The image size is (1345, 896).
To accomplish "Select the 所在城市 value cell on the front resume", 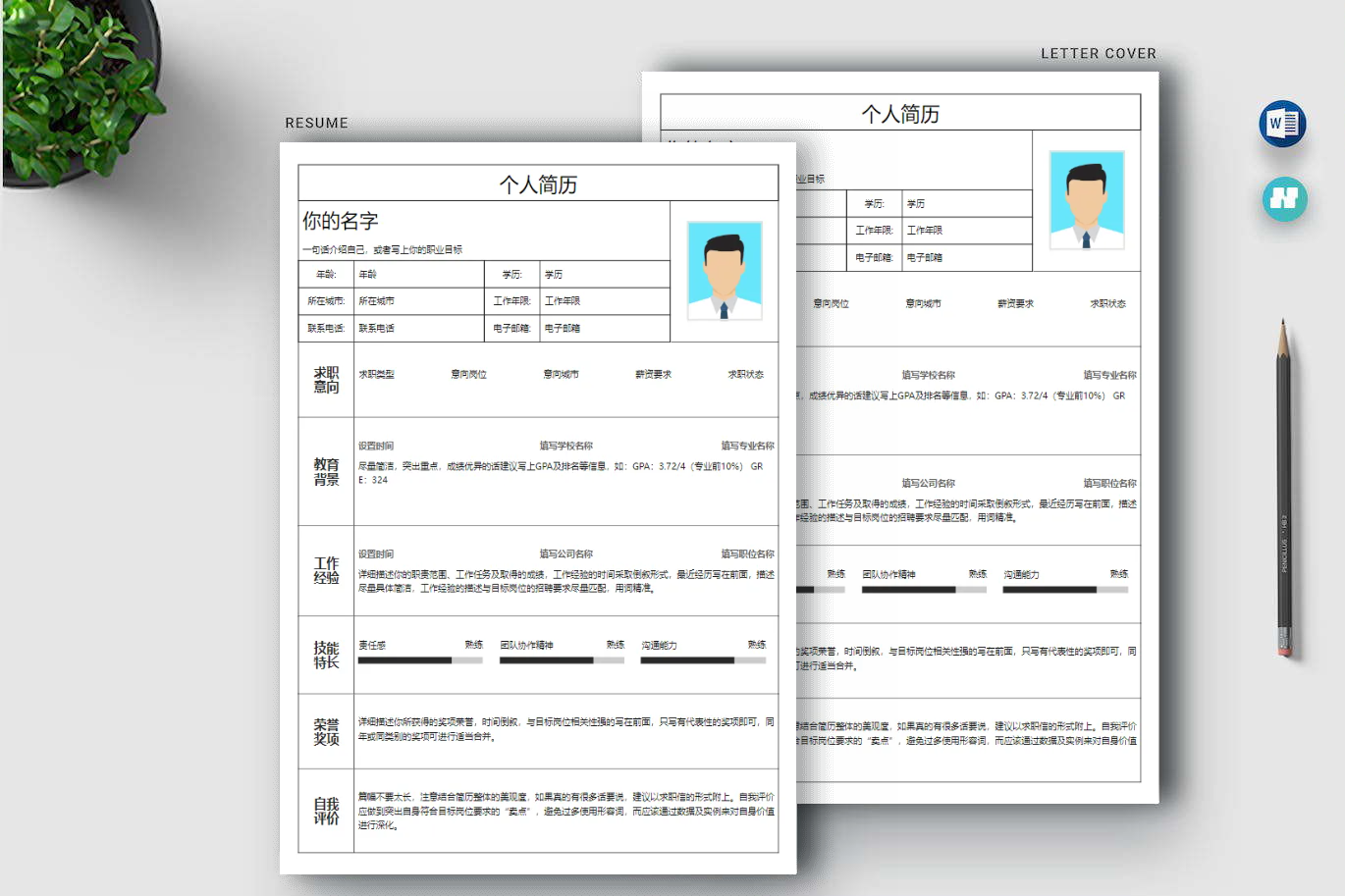I will click(419, 301).
